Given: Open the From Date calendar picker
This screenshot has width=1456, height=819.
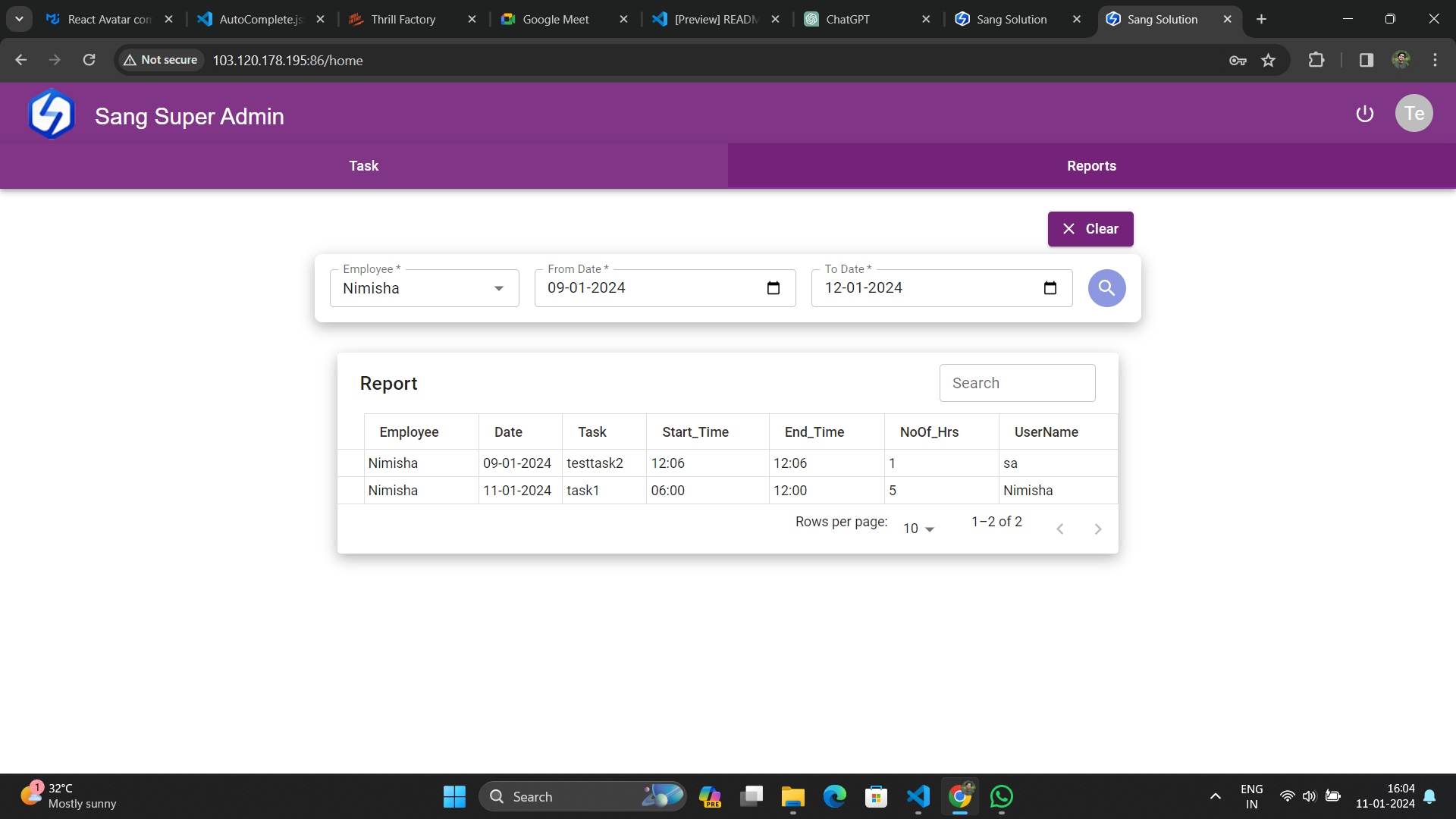Looking at the screenshot, I should (773, 288).
